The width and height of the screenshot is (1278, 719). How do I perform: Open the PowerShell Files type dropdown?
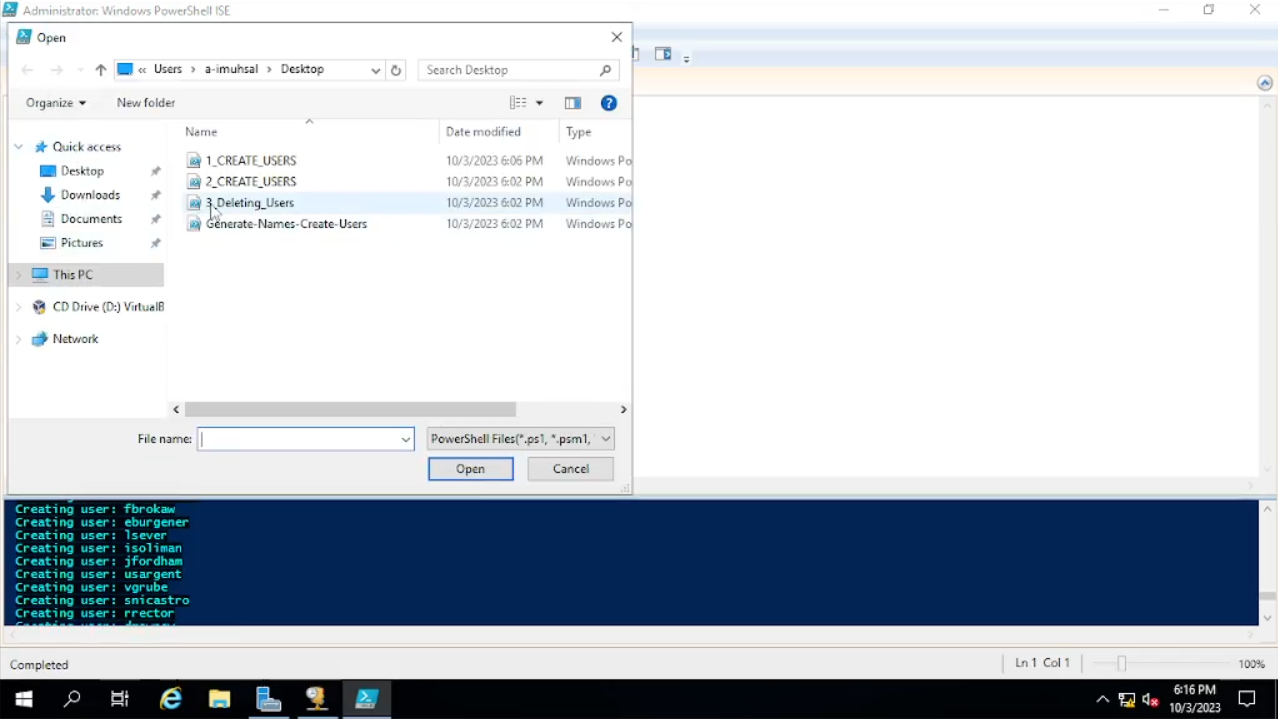pos(606,439)
